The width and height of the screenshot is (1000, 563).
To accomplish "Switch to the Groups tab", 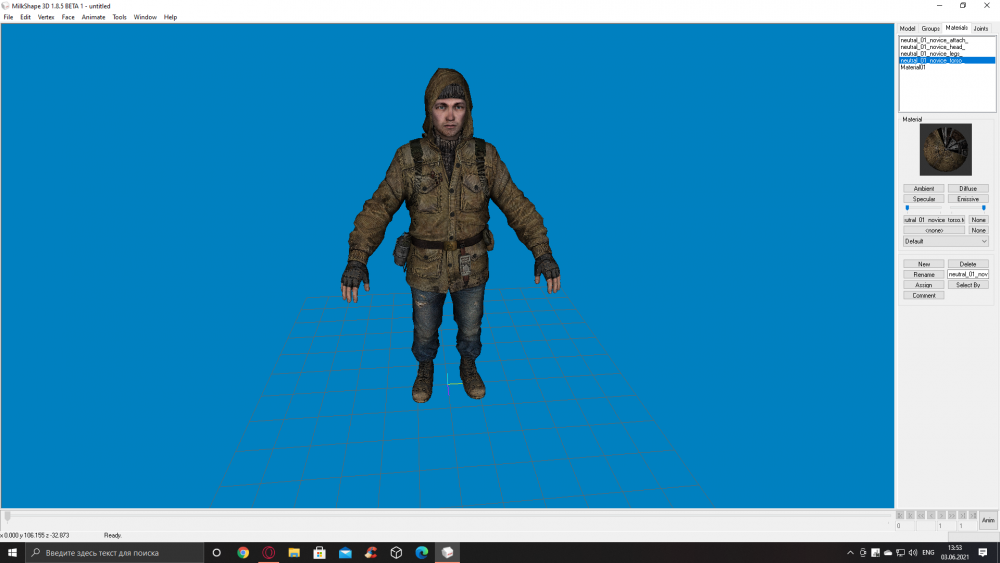I will point(930,29).
